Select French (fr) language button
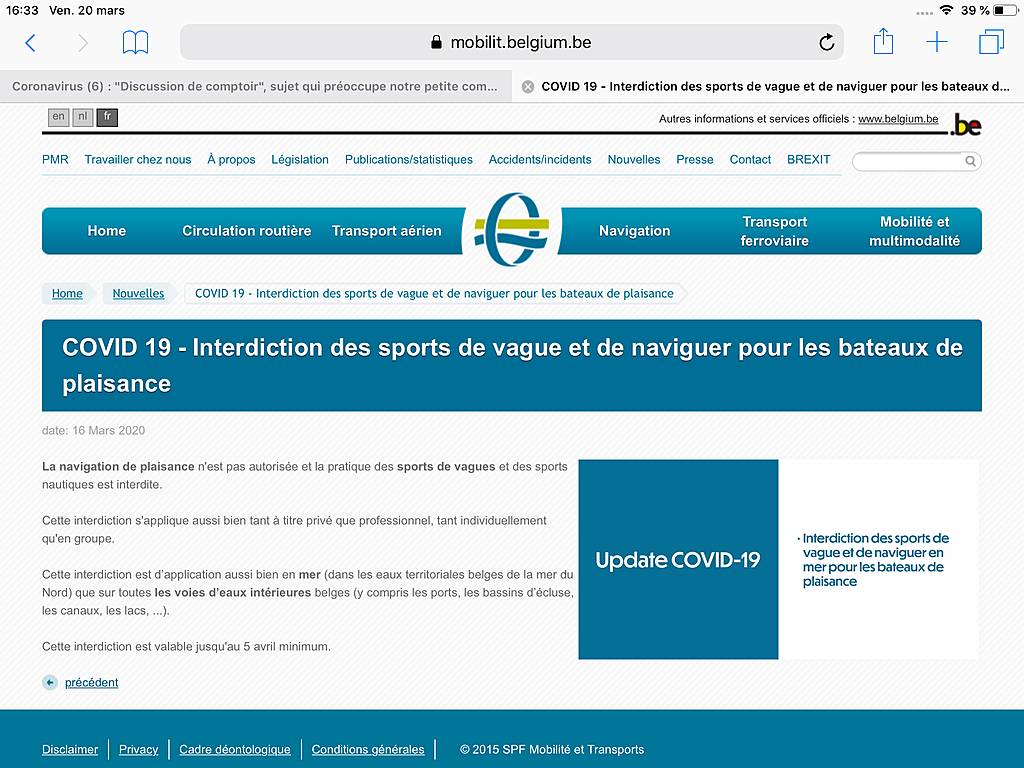The width and height of the screenshot is (1024, 768). tap(107, 117)
